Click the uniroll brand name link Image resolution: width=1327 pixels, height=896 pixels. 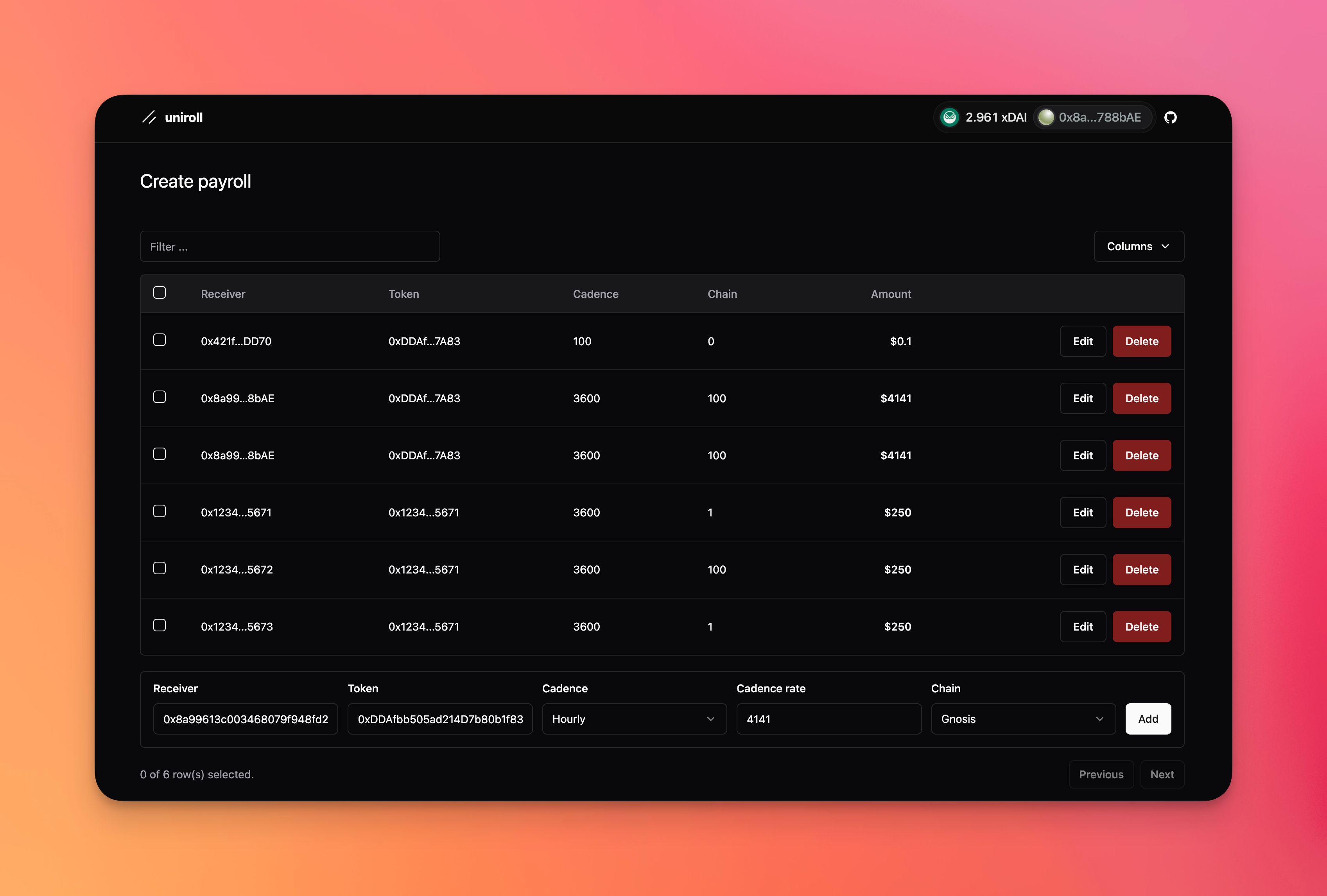point(184,117)
